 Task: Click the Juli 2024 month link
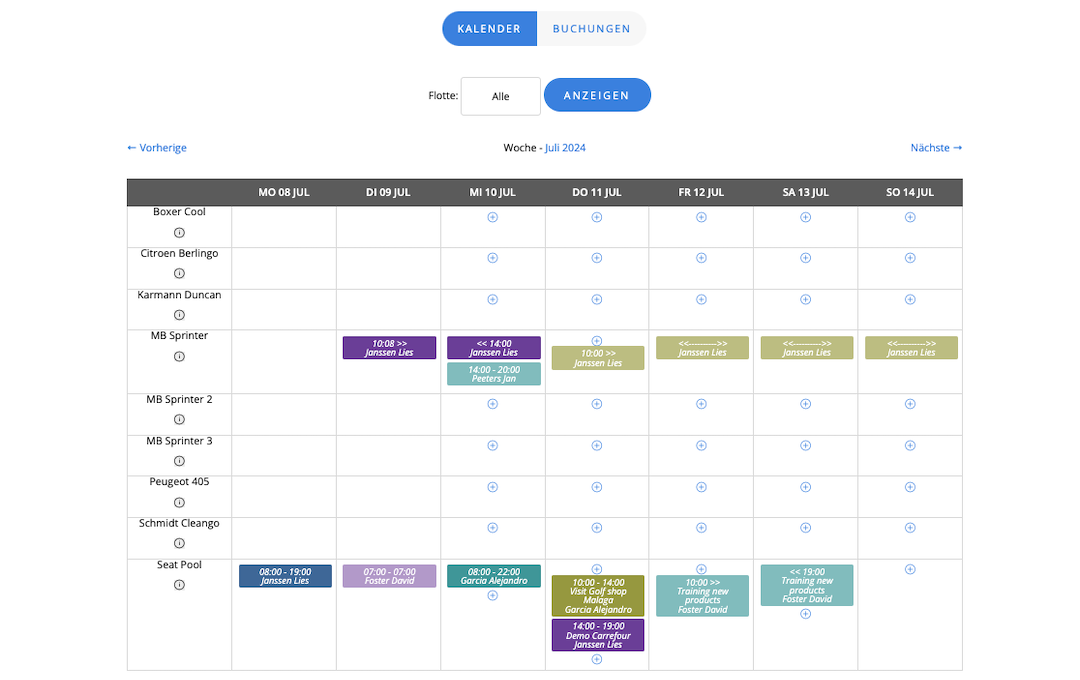tap(565, 148)
